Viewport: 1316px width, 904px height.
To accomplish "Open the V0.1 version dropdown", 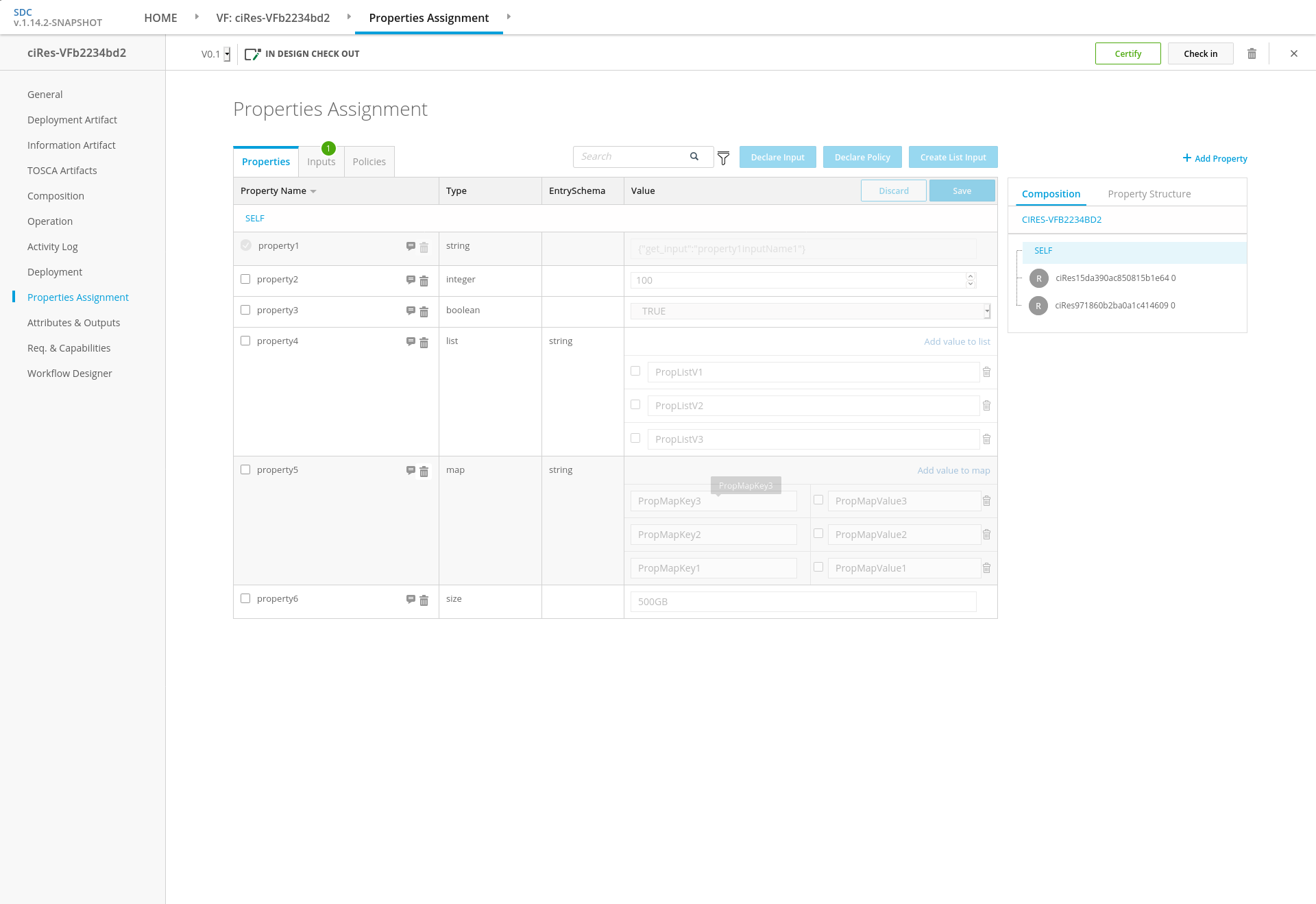I will 227,54.
